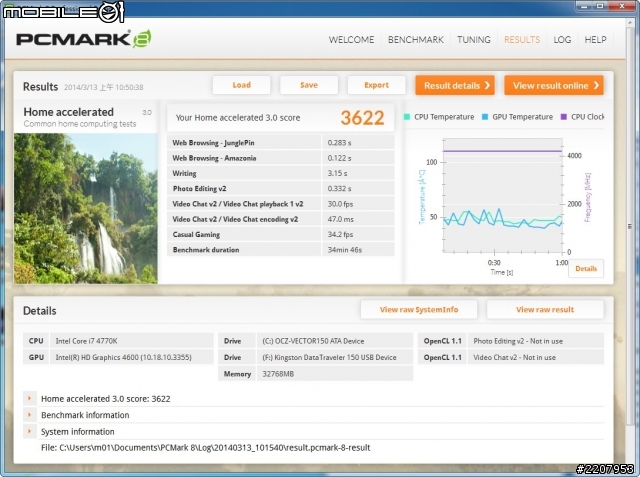Select the RESULTS tab
The width and height of the screenshot is (640, 477).
522,40
